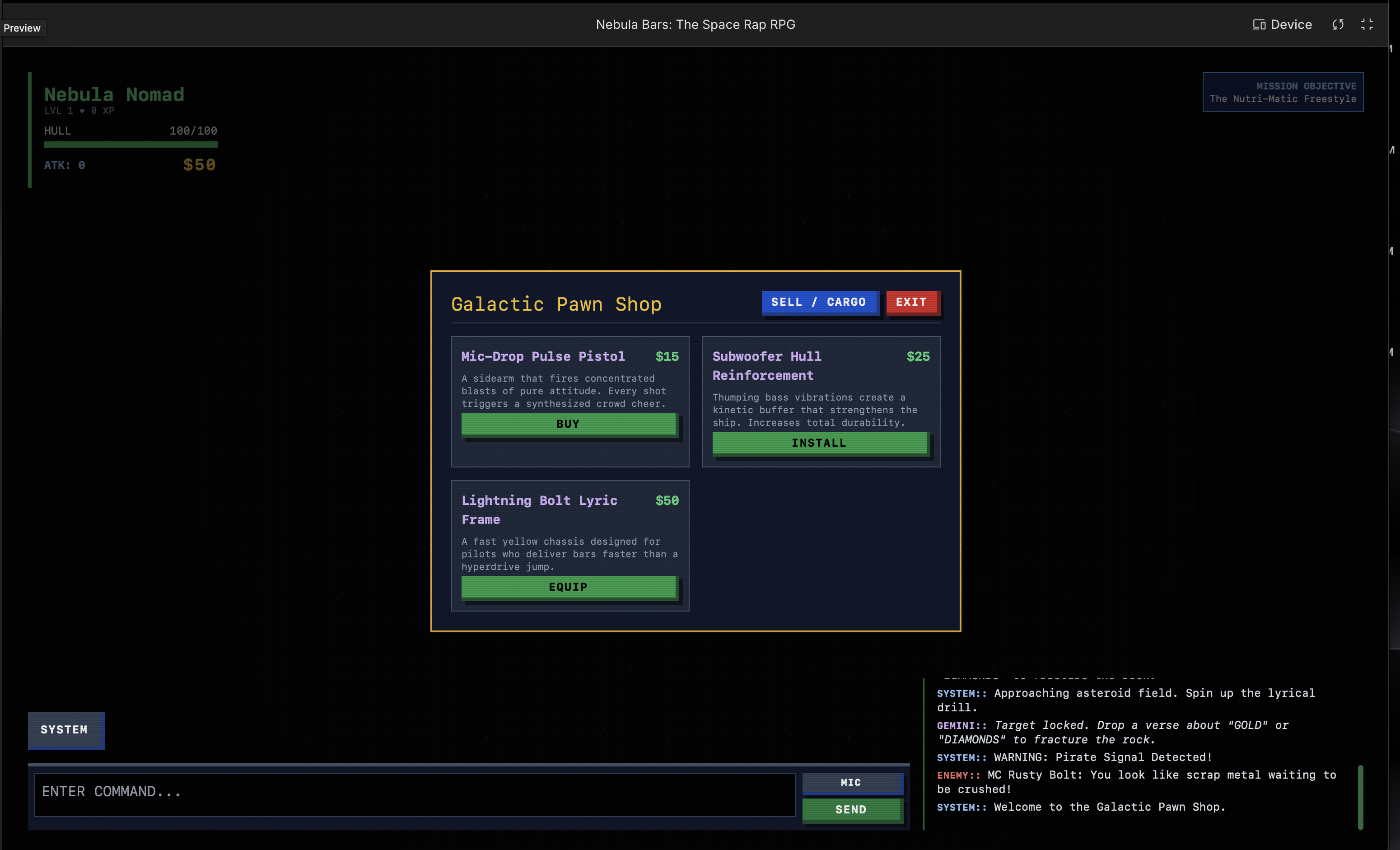Screen dimensions: 1400x850
Task: Click the Nebula Nomad ship name
Action: tap(114, 94)
